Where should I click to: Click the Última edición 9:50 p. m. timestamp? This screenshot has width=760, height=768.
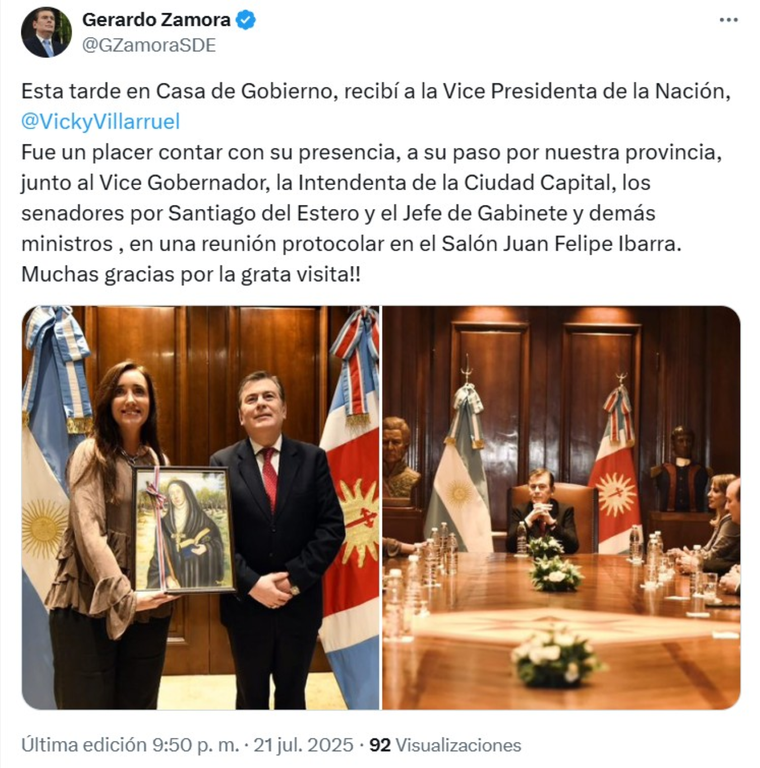click(130, 745)
